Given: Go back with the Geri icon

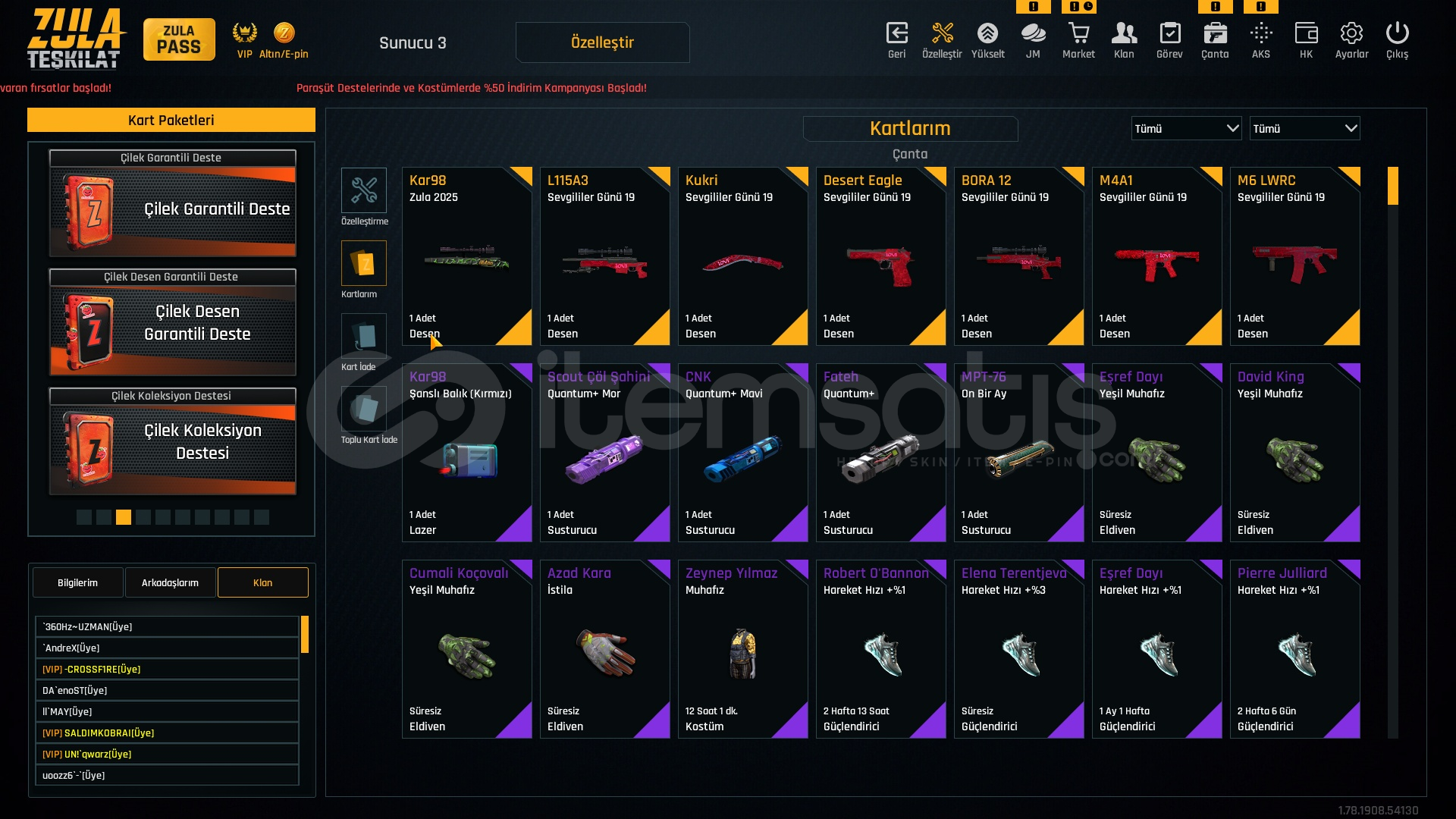Looking at the screenshot, I should coord(896,39).
